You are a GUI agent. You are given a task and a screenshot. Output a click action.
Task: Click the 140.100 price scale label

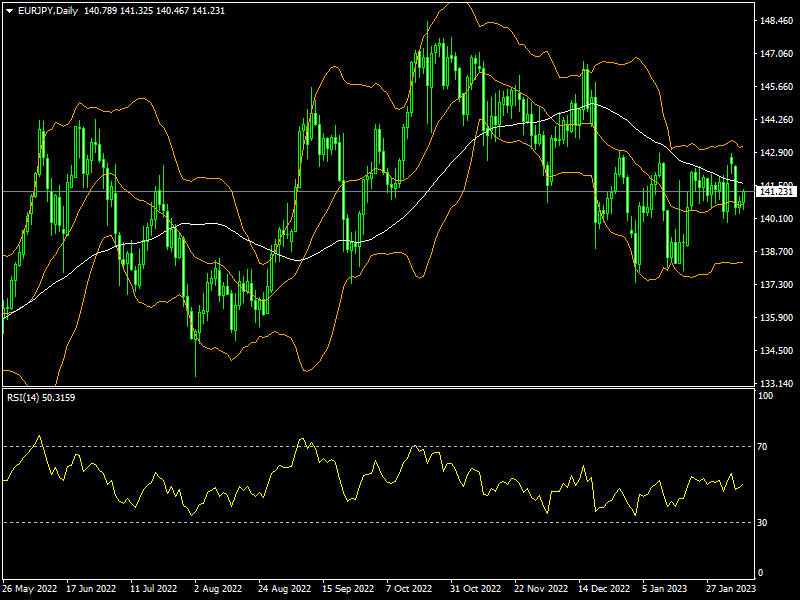coord(777,218)
